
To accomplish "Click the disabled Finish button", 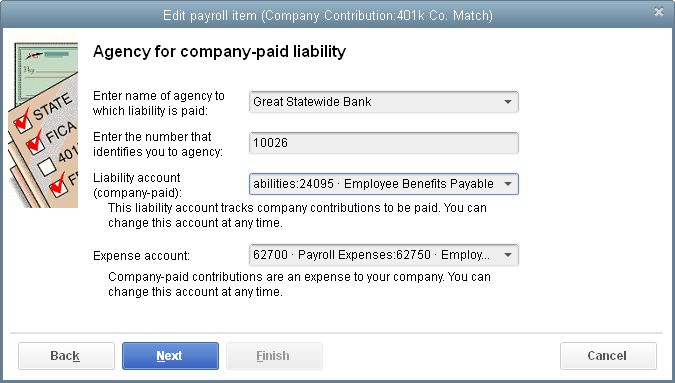I will (274, 356).
